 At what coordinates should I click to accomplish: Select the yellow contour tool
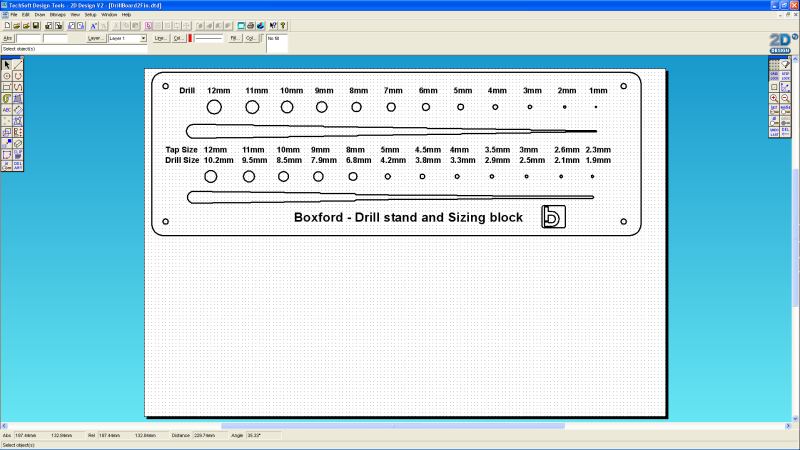coord(7,98)
